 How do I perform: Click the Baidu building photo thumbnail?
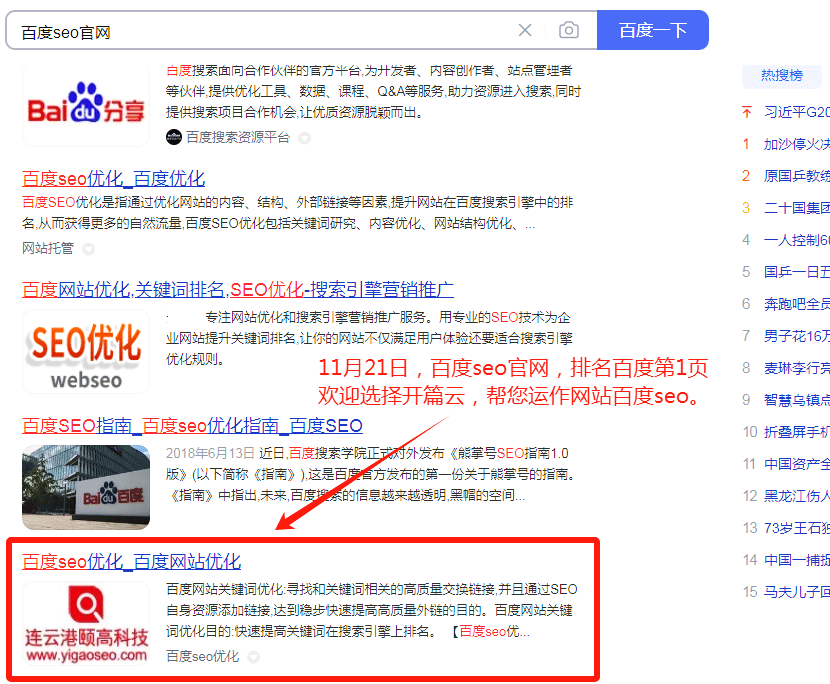86,487
